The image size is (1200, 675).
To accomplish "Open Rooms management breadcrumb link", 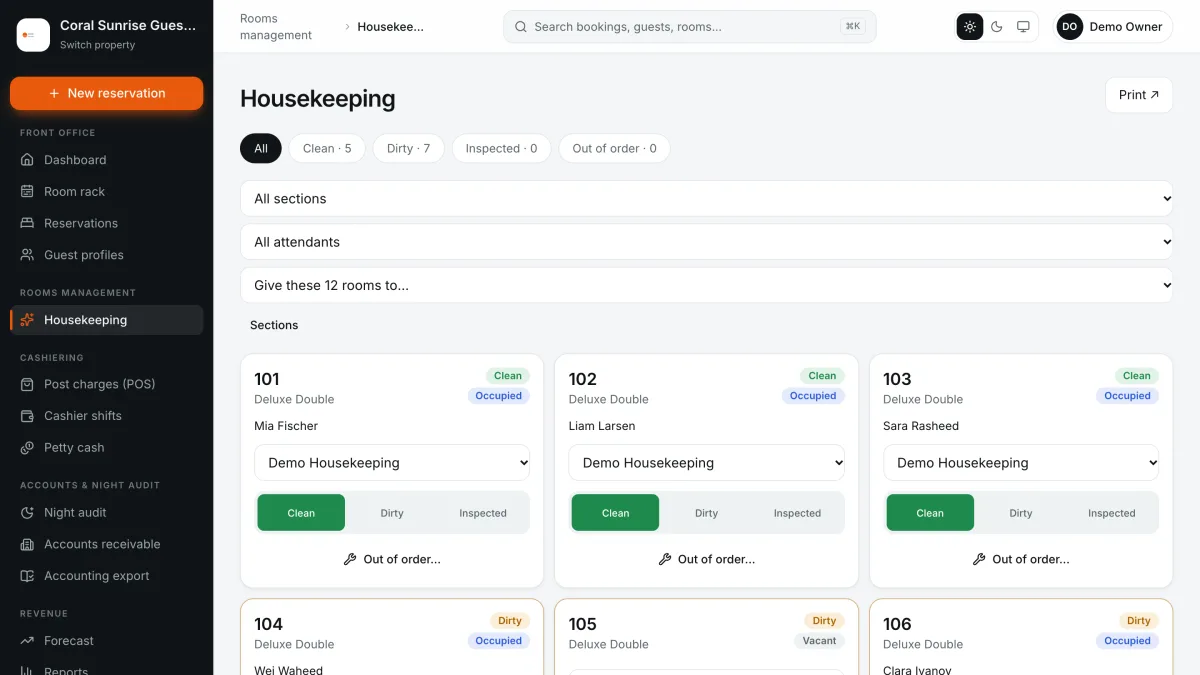I will 276,27.
